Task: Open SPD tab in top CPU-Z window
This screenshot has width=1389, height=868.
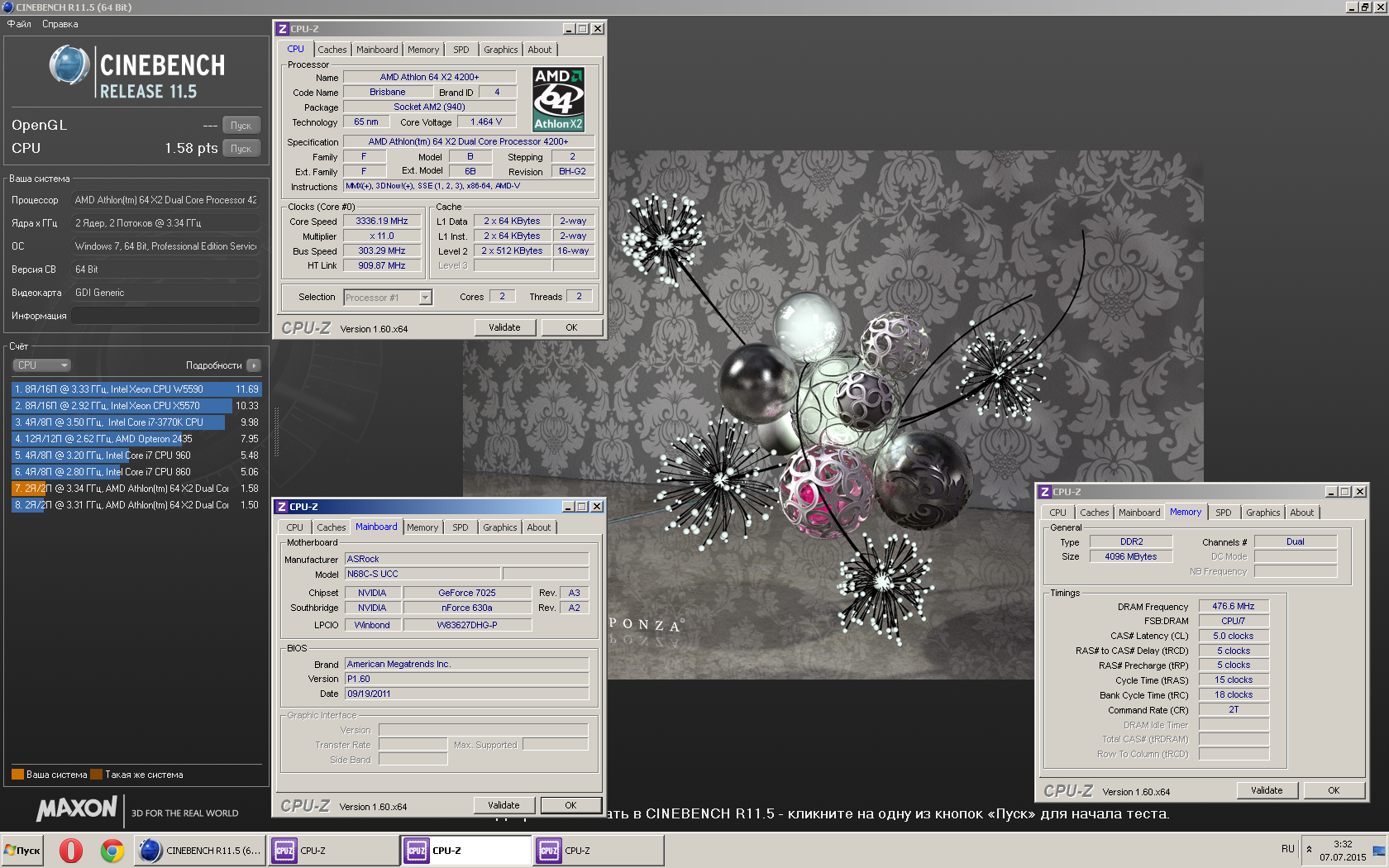Action: 461,50
